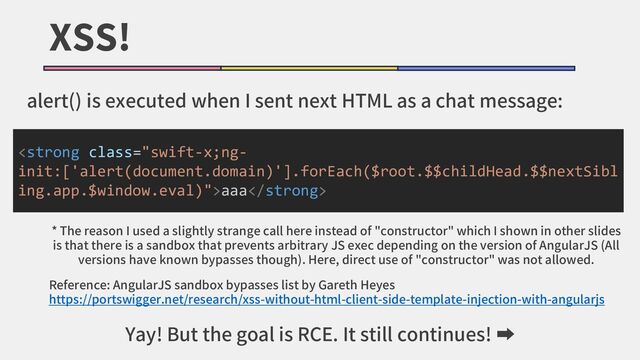The image size is (640, 360).
Task: Open the portswigger.net research link
Action: tap(327, 300)
